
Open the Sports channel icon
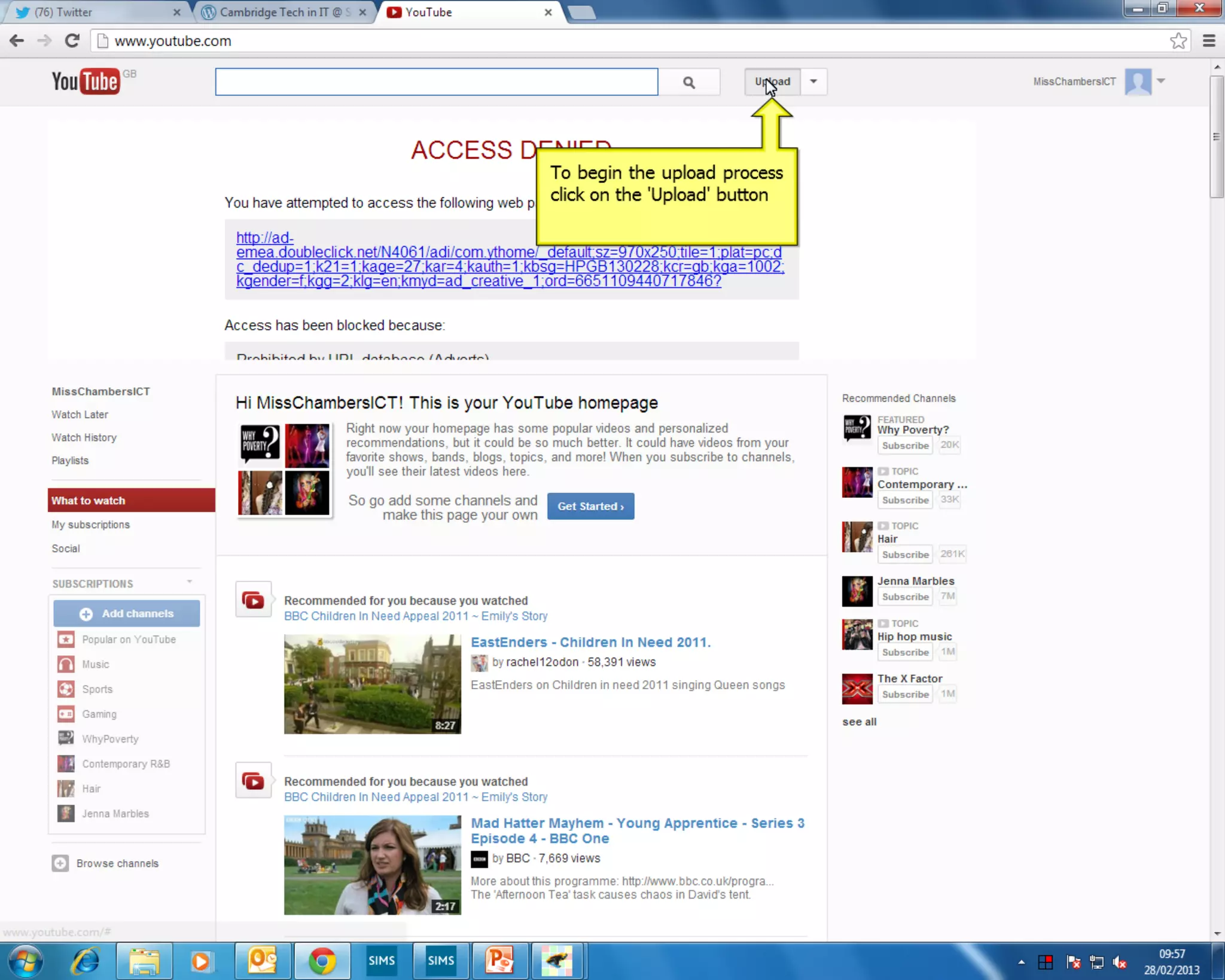(66, 689)
